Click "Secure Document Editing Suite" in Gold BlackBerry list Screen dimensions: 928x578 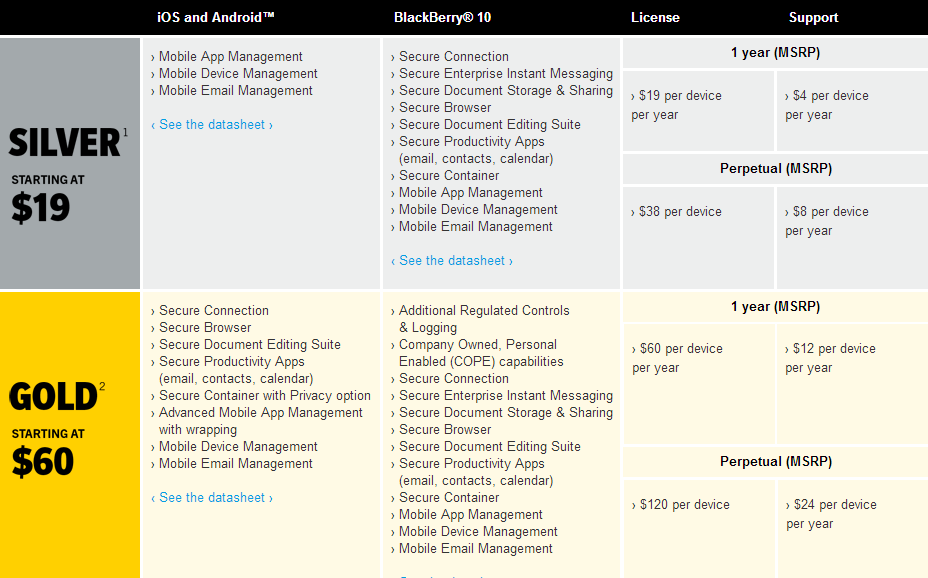point(489,447)
